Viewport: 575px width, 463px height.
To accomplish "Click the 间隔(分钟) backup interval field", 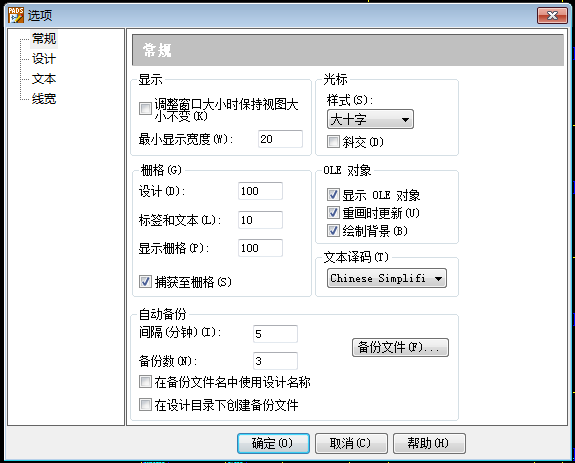I will coord(275,334).
